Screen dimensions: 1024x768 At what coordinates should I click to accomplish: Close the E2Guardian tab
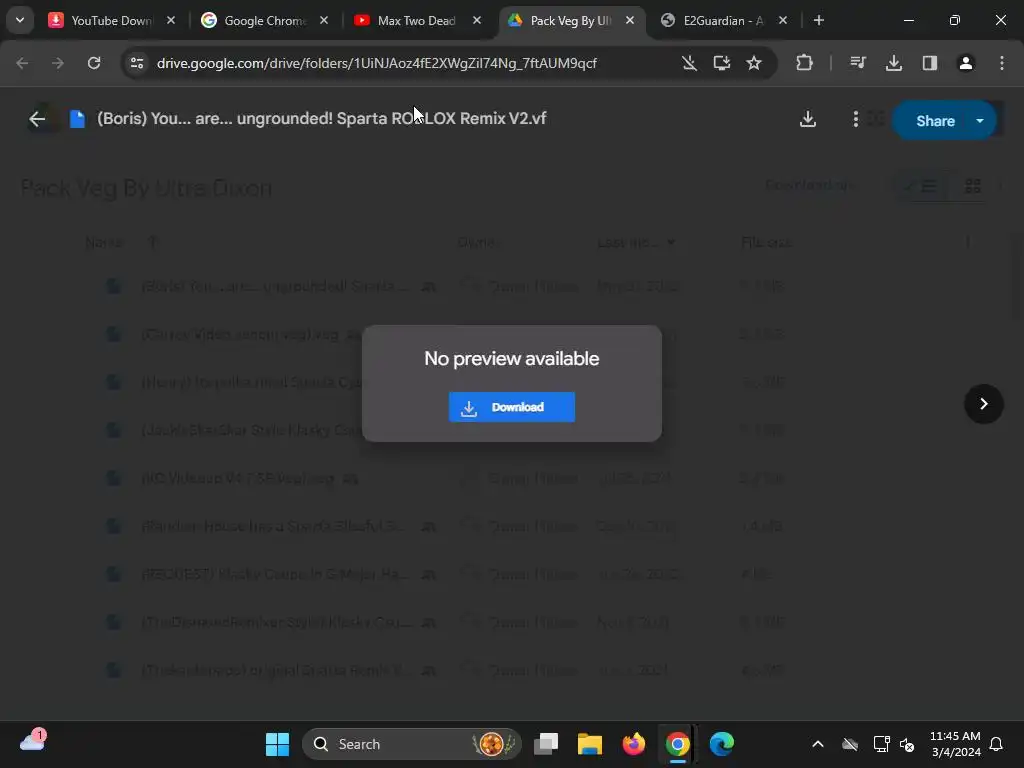[x=782, y=20]
